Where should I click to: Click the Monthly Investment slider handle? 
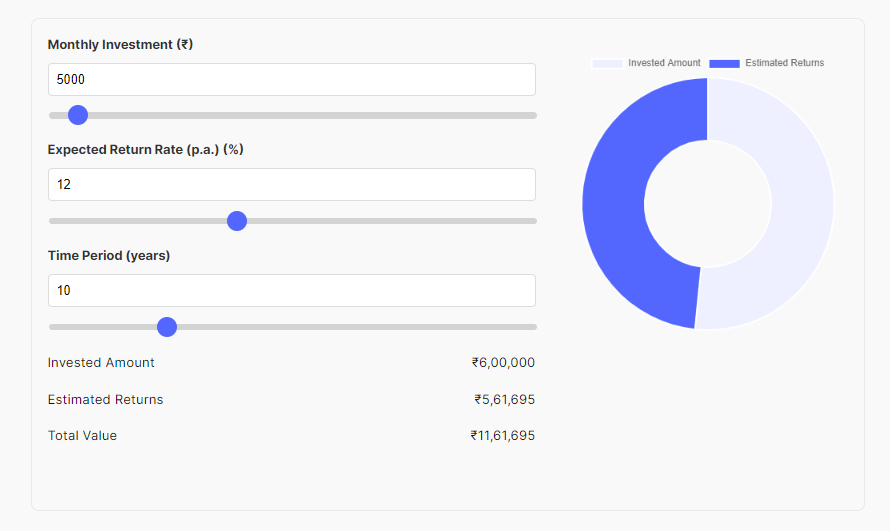[78, 115]
